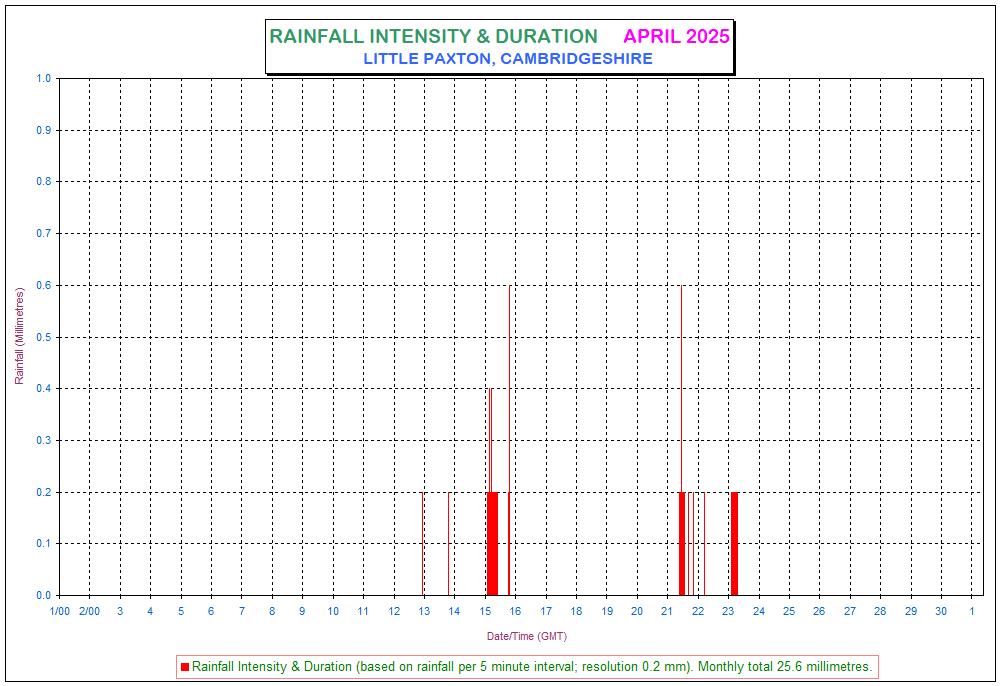Click the y-axis value 0.6

tap(43, 285)
